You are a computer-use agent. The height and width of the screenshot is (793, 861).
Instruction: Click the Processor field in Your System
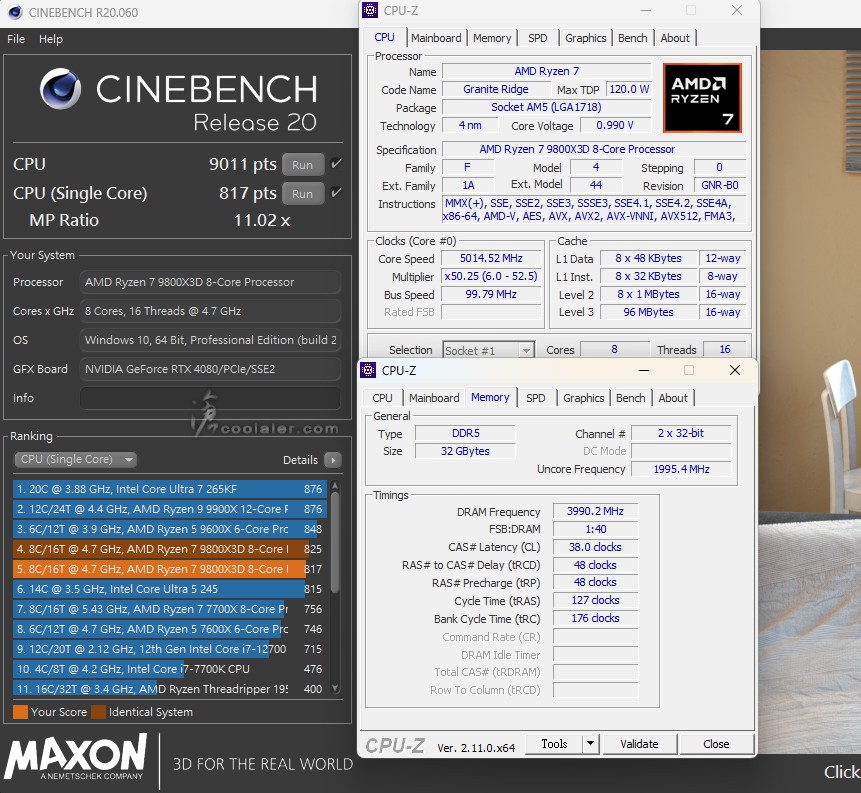(x=210, y=282)
